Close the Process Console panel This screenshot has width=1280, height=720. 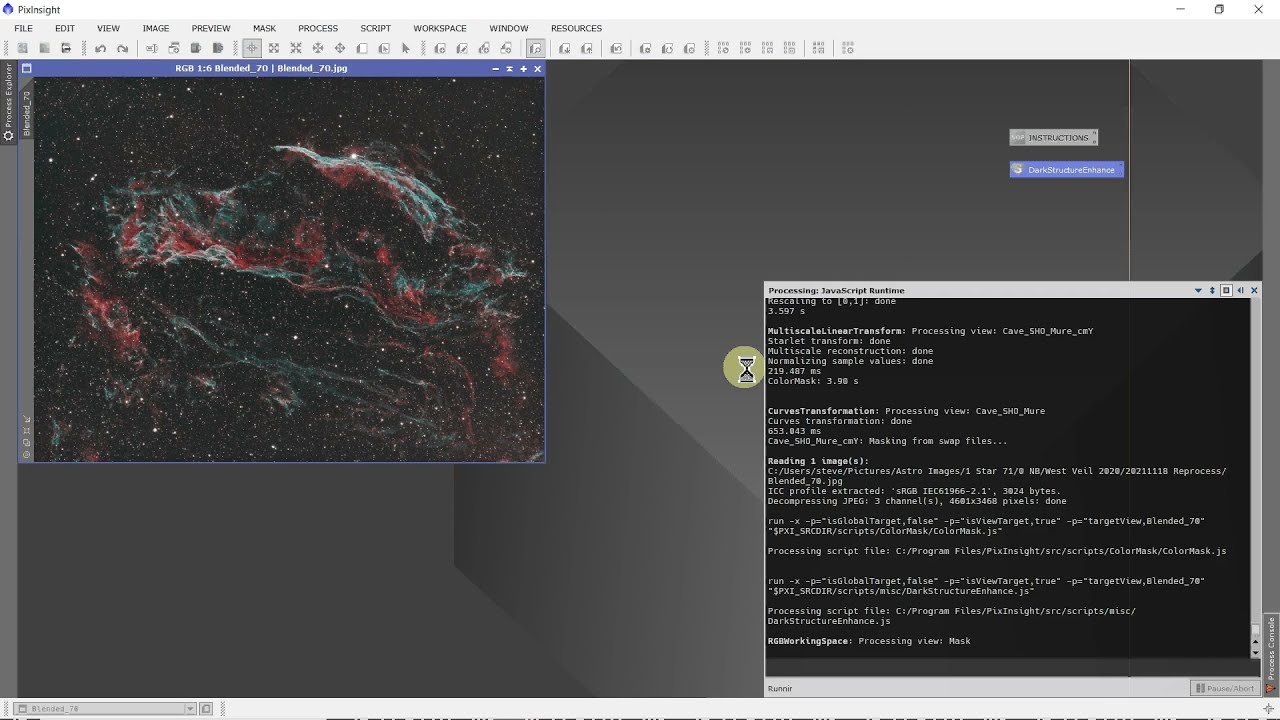(x=1254, y=291)
